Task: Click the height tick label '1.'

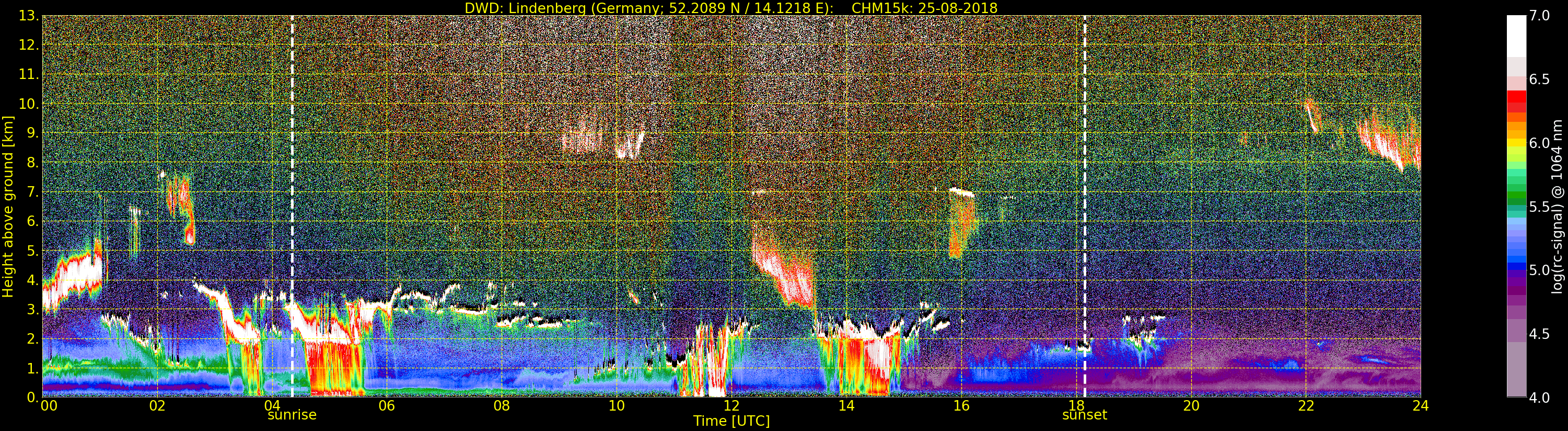Action: pyautogui.click(x=32, y=368)
